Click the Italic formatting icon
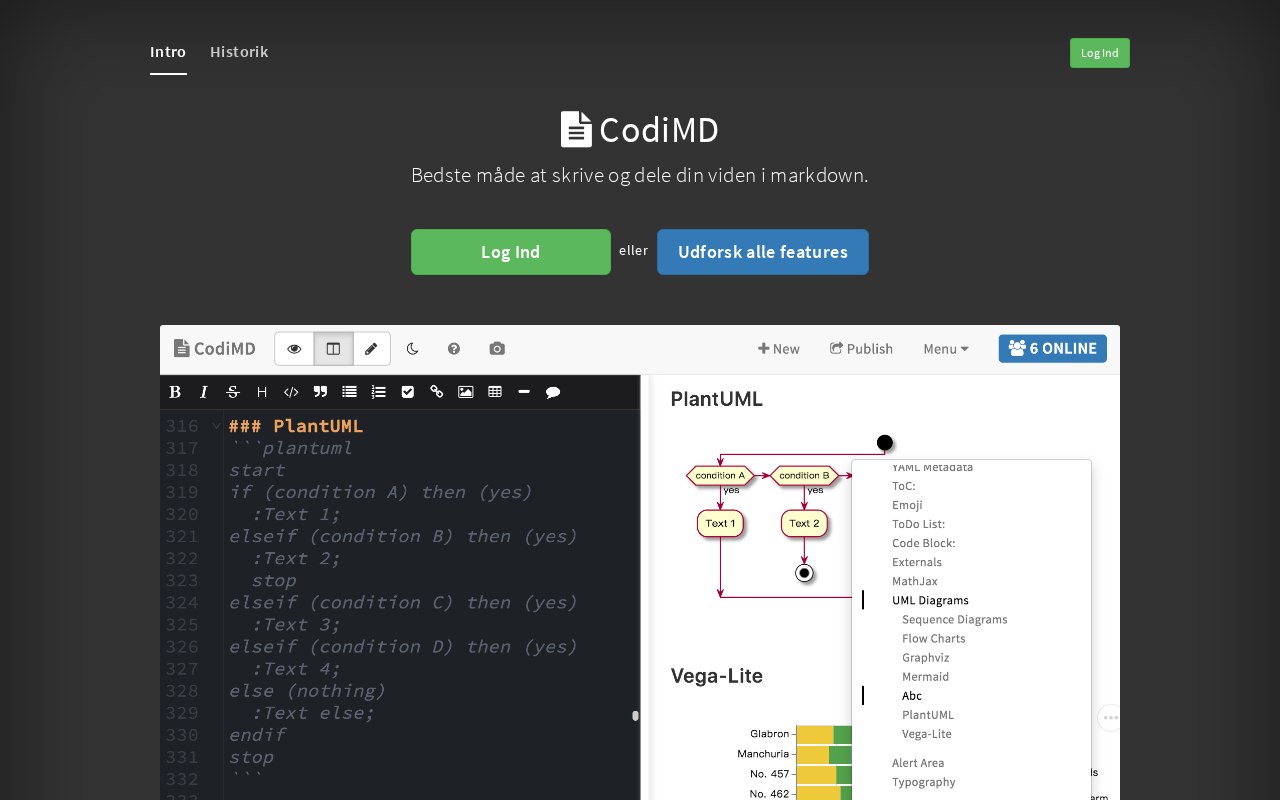Viewport: 1280px width, 800px height. click(x=204, y=392)
